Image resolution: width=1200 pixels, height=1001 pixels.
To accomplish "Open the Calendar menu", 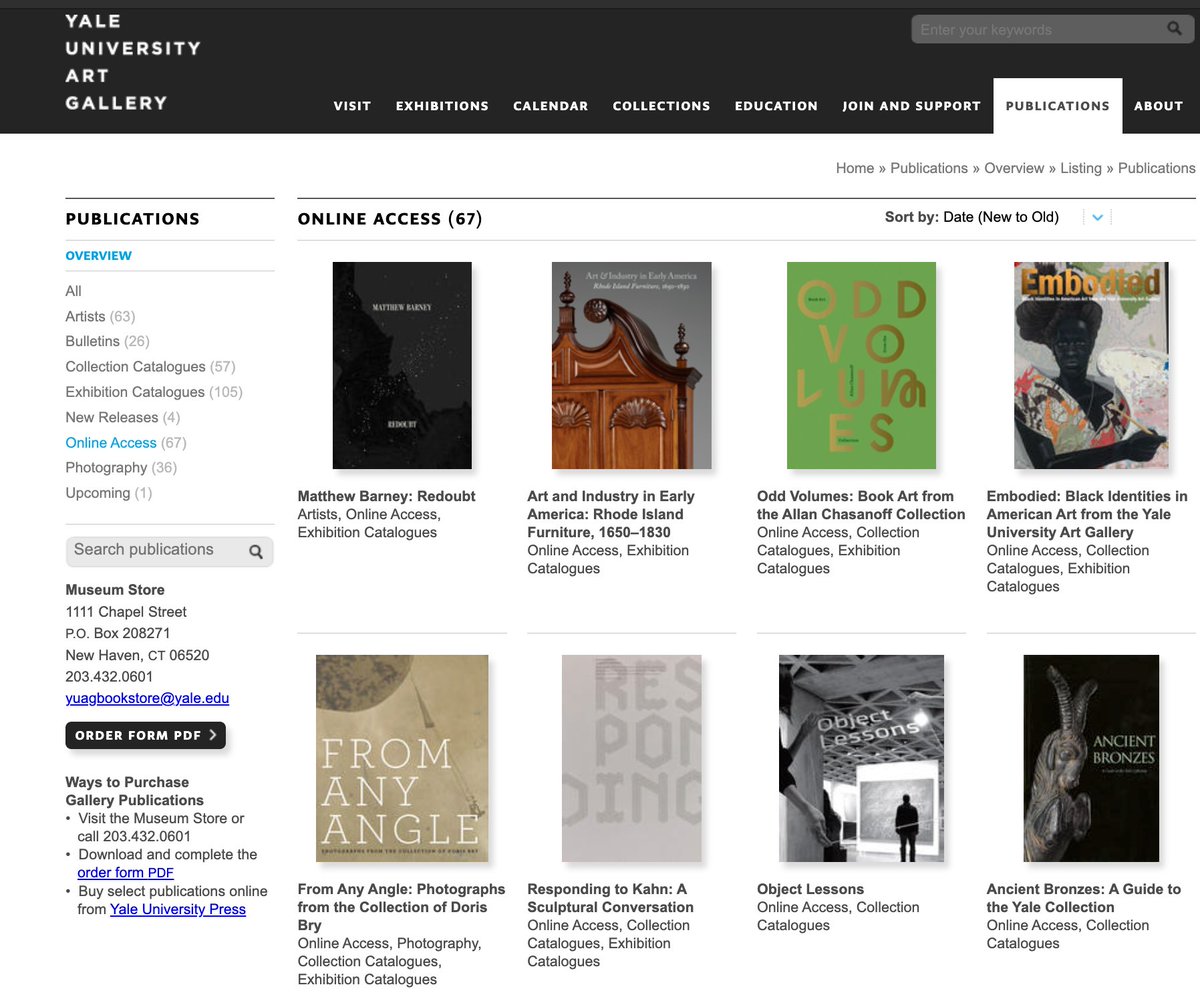I will tap(551, 106).
